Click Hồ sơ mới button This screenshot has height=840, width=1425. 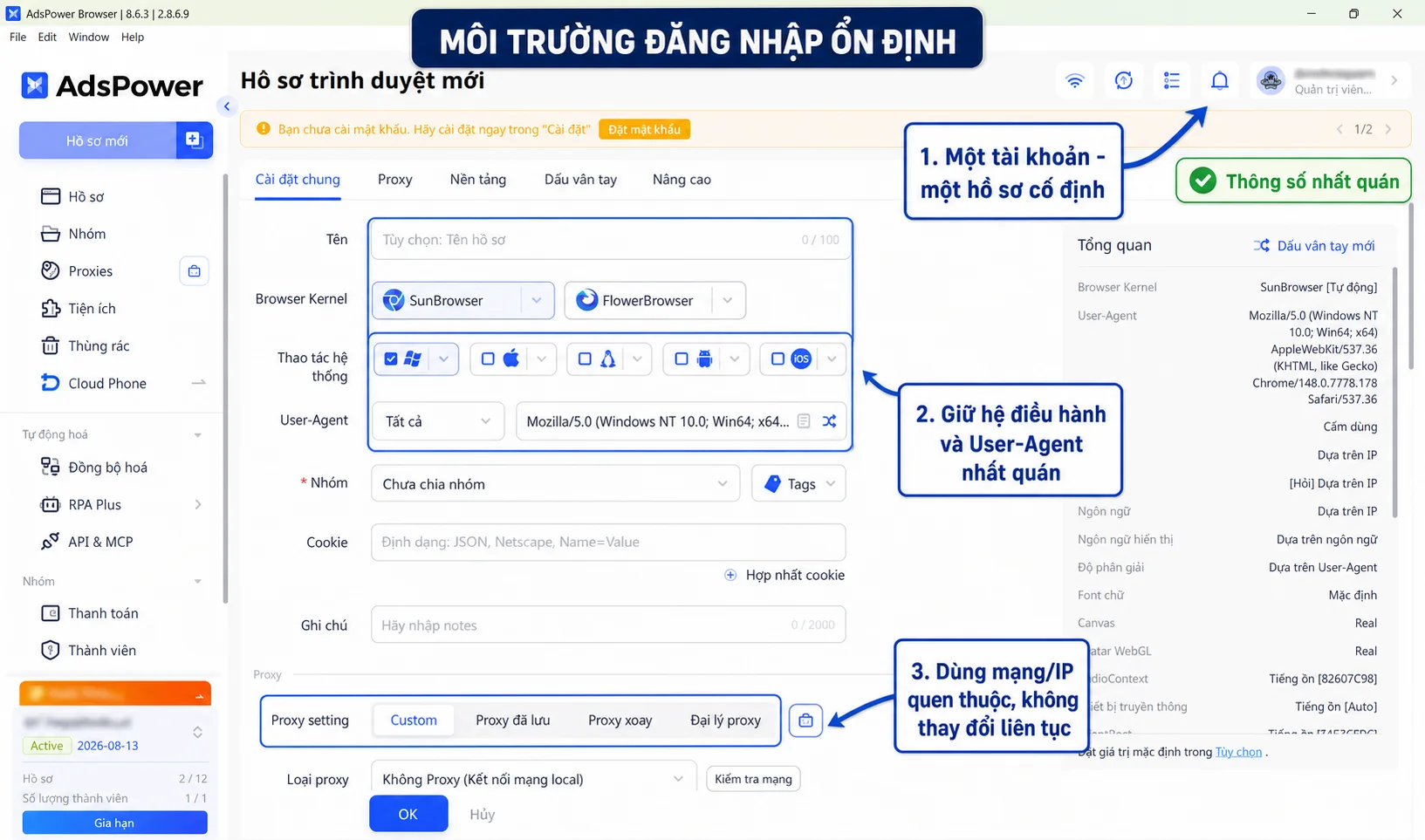[98, 140]
